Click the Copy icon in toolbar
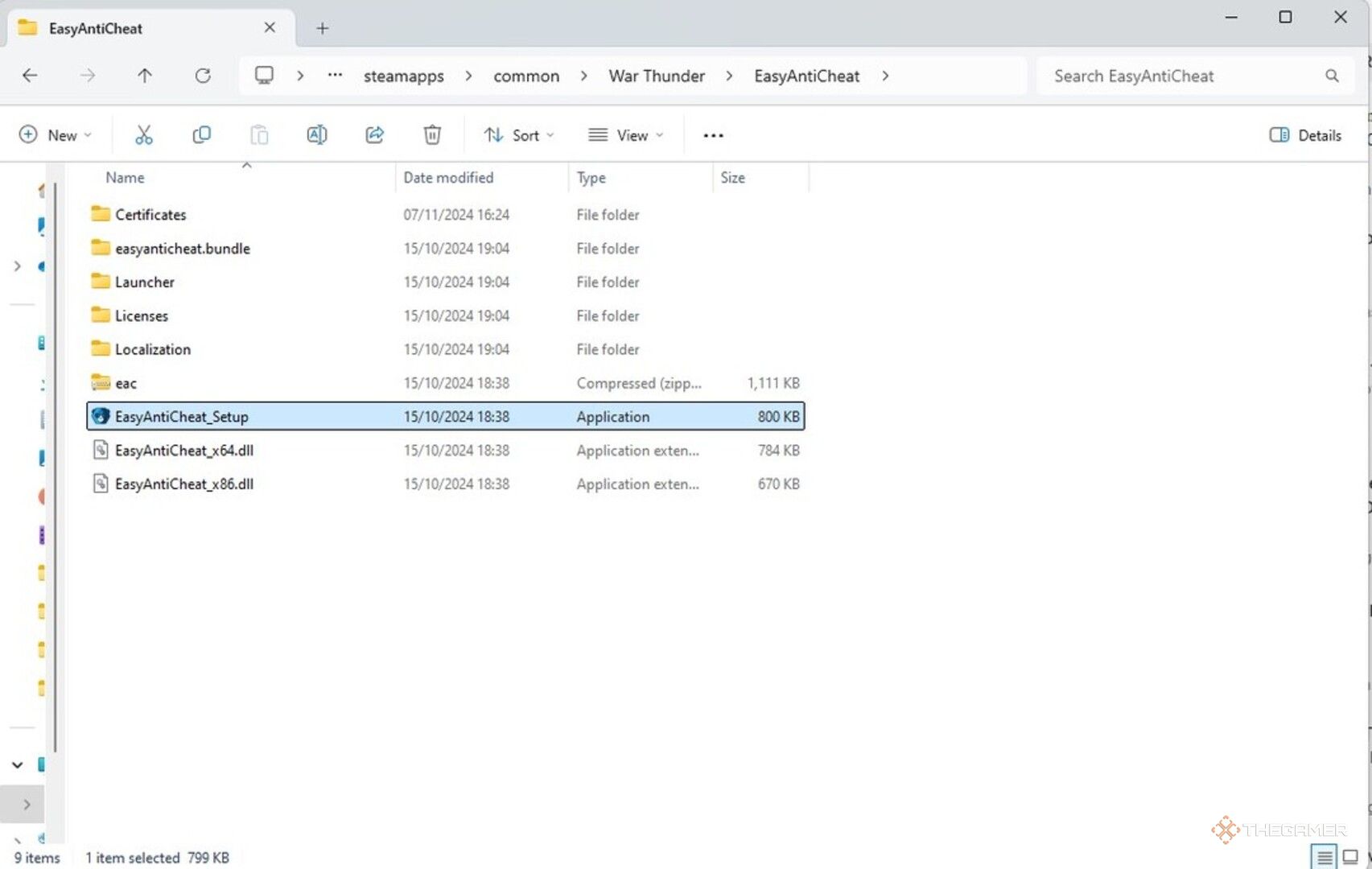Image resolution: width=1372 pixels, height=869 pixels. (201, 135)
